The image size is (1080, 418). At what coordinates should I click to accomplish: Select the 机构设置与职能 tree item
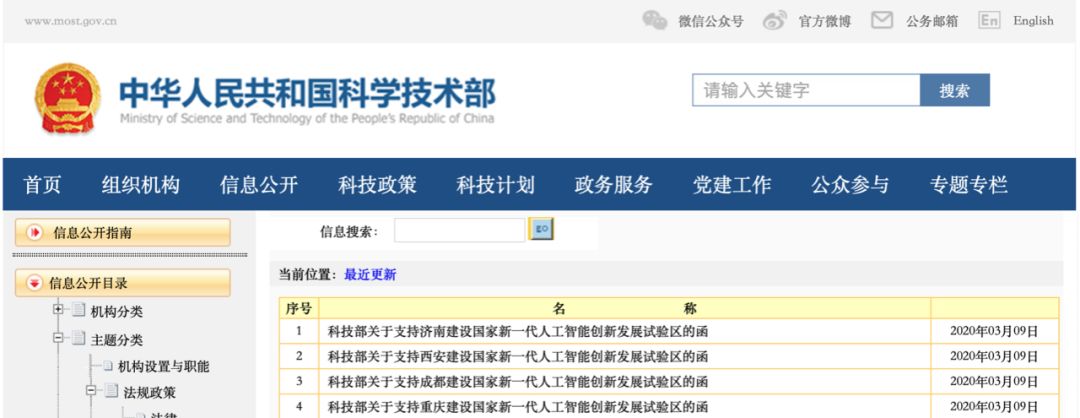click(x=163, y=366)
